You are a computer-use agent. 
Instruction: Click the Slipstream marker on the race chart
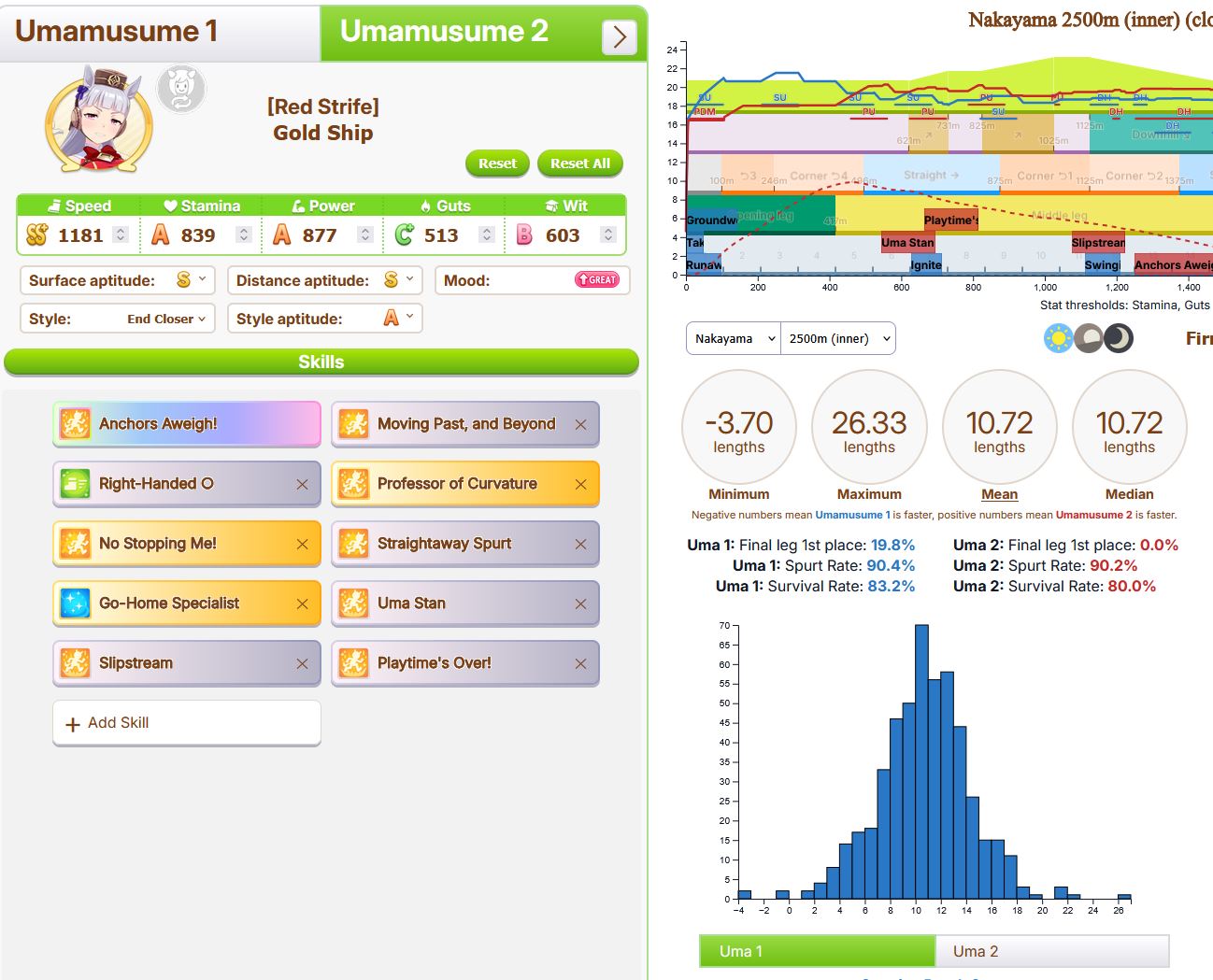coord(1098,243)
